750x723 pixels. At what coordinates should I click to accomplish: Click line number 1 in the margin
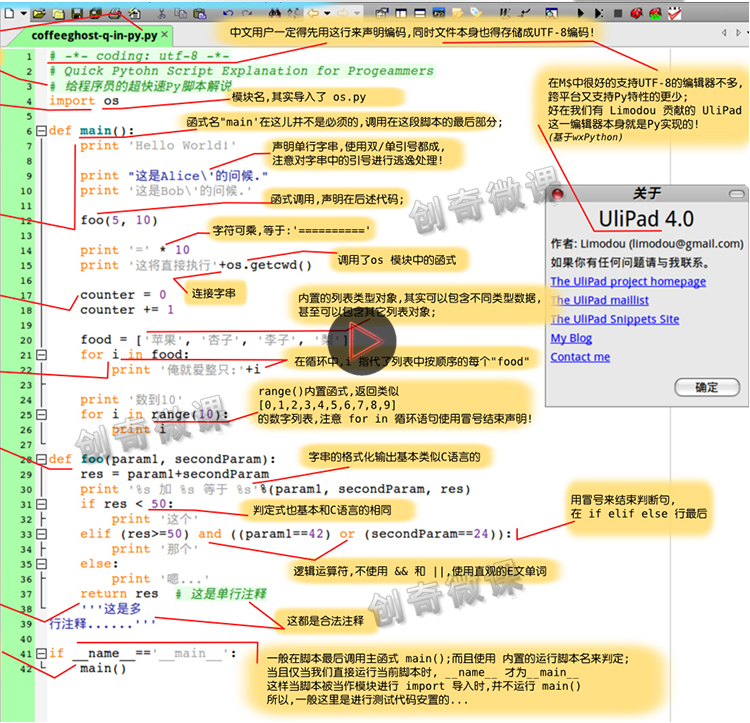coord(29,56)
